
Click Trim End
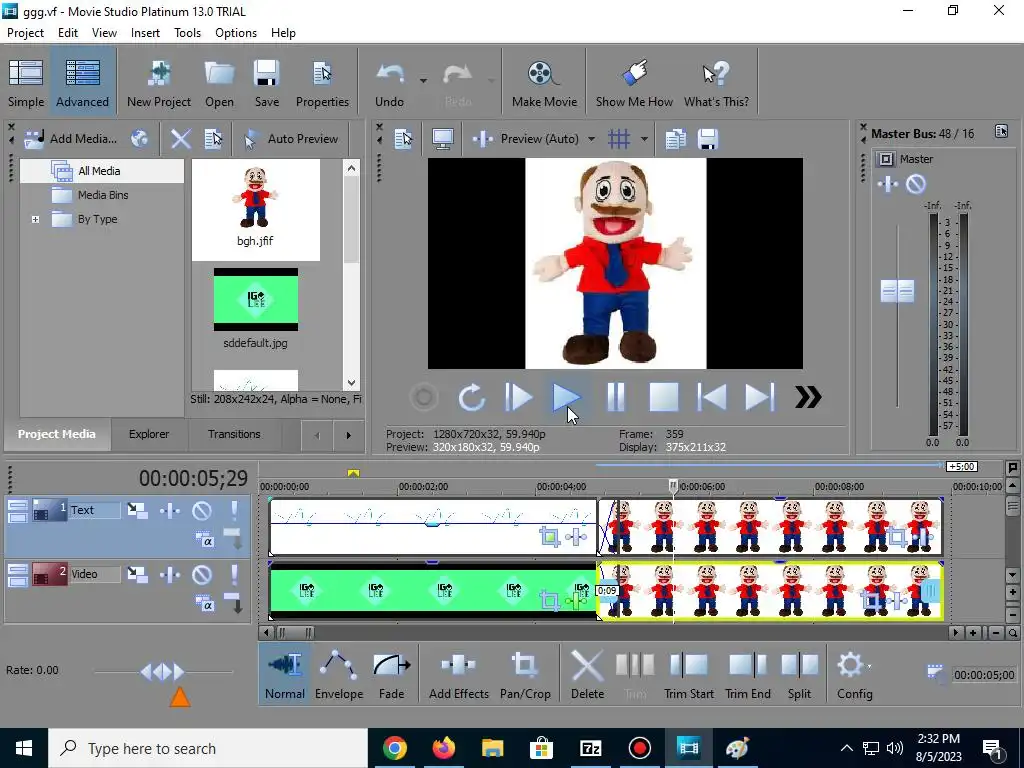pos(748,675)
